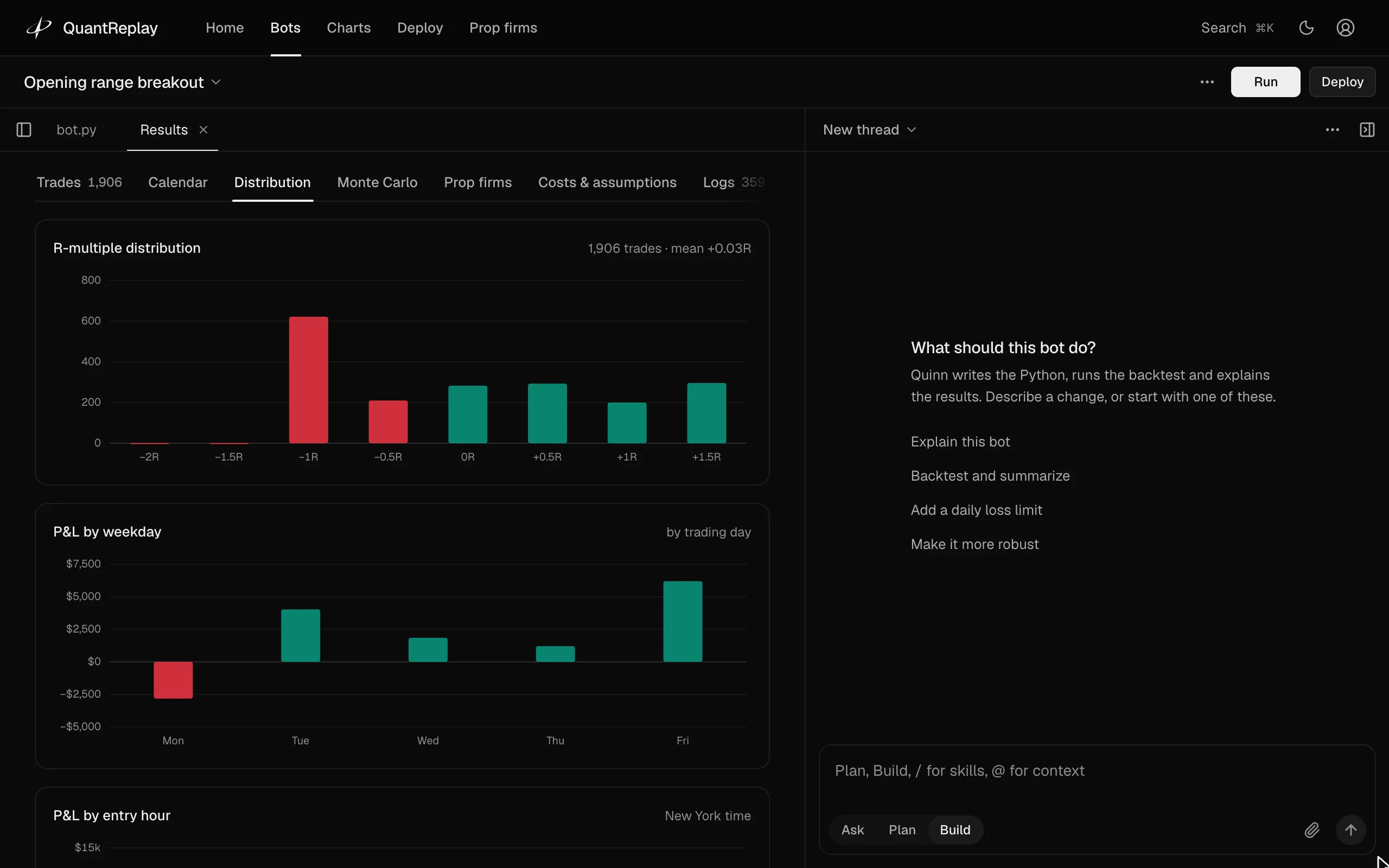1389x868 pixels.
Task: Click the Run button
Action: coord(1265,81)
